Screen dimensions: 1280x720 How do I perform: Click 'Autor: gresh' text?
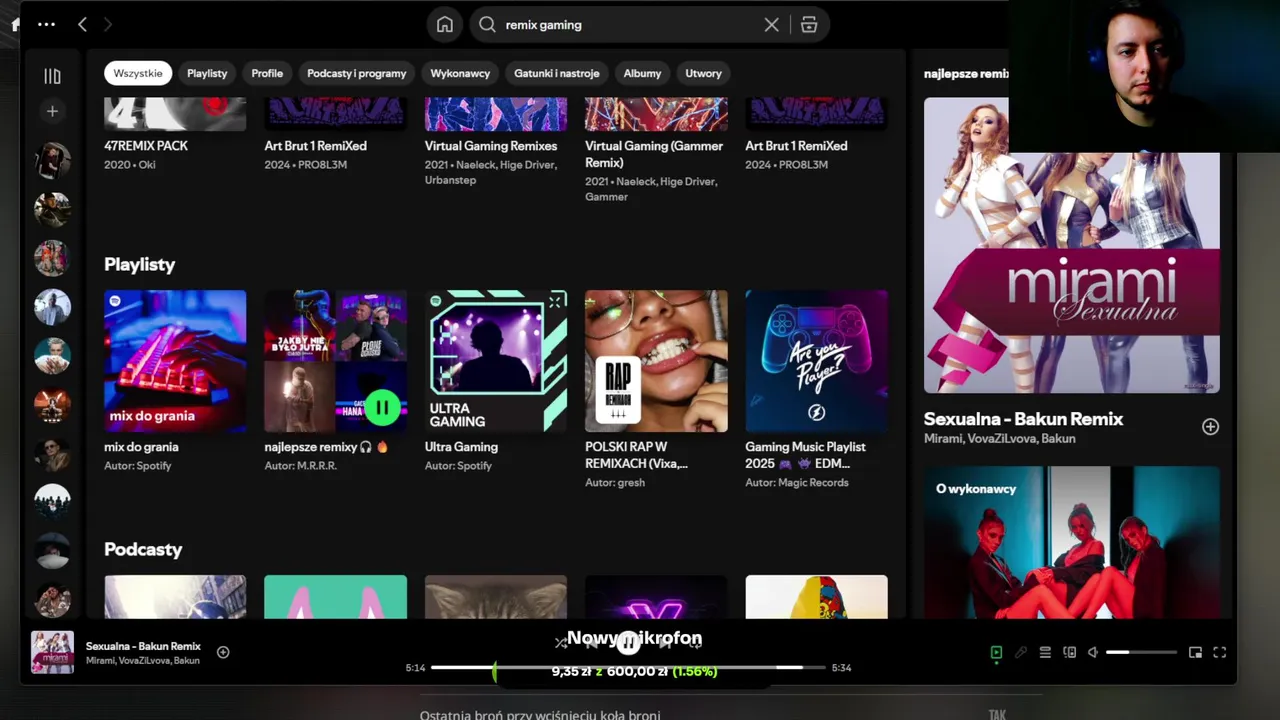[615, 483]
